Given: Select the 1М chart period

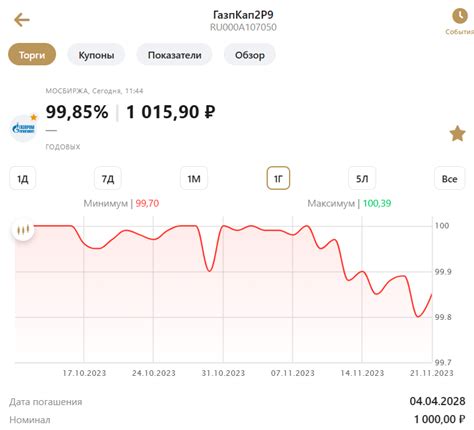Looking at the screenshot, I should click(194, 179).
